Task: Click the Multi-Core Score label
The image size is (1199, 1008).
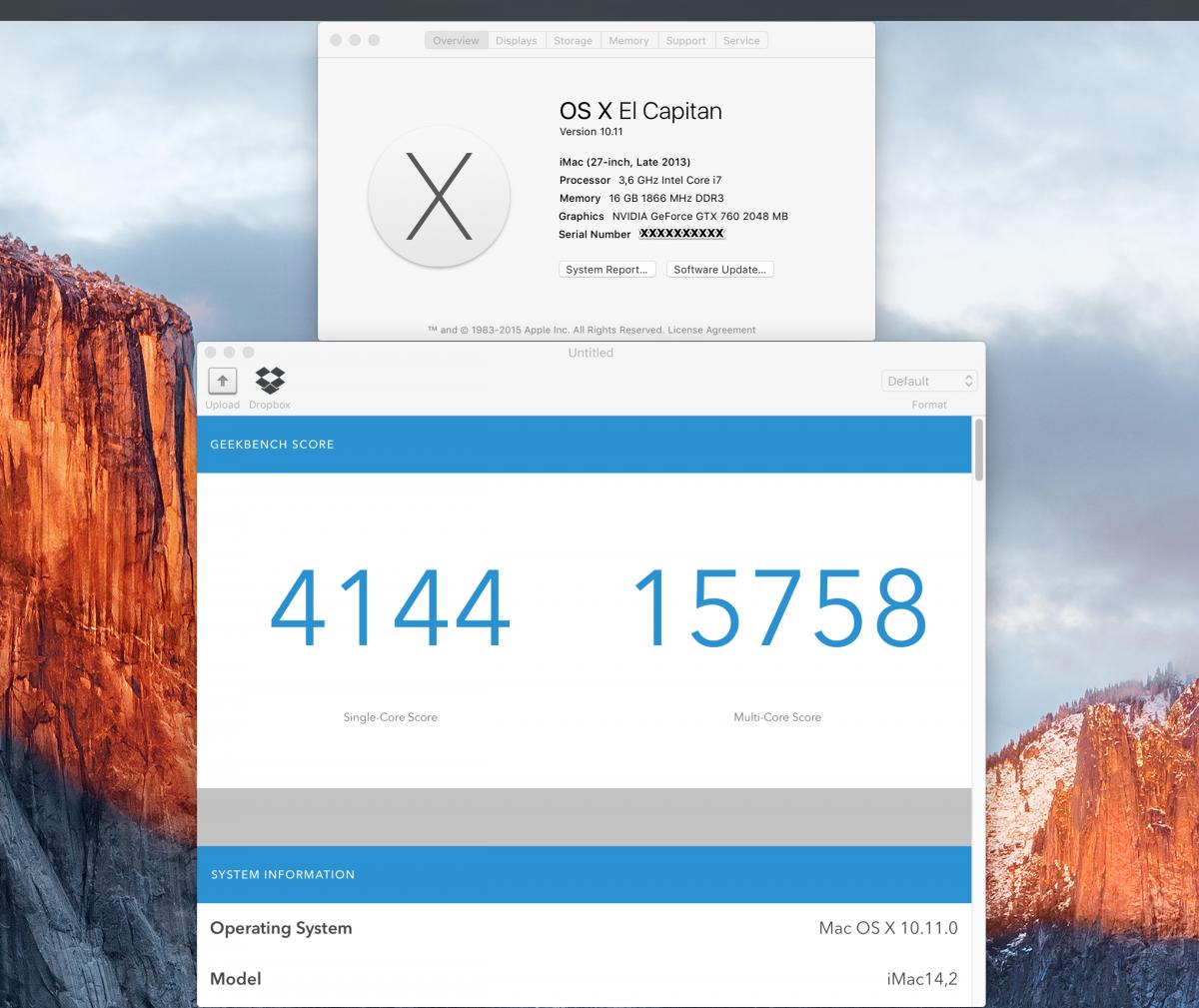Action: (x=777, y=717)
